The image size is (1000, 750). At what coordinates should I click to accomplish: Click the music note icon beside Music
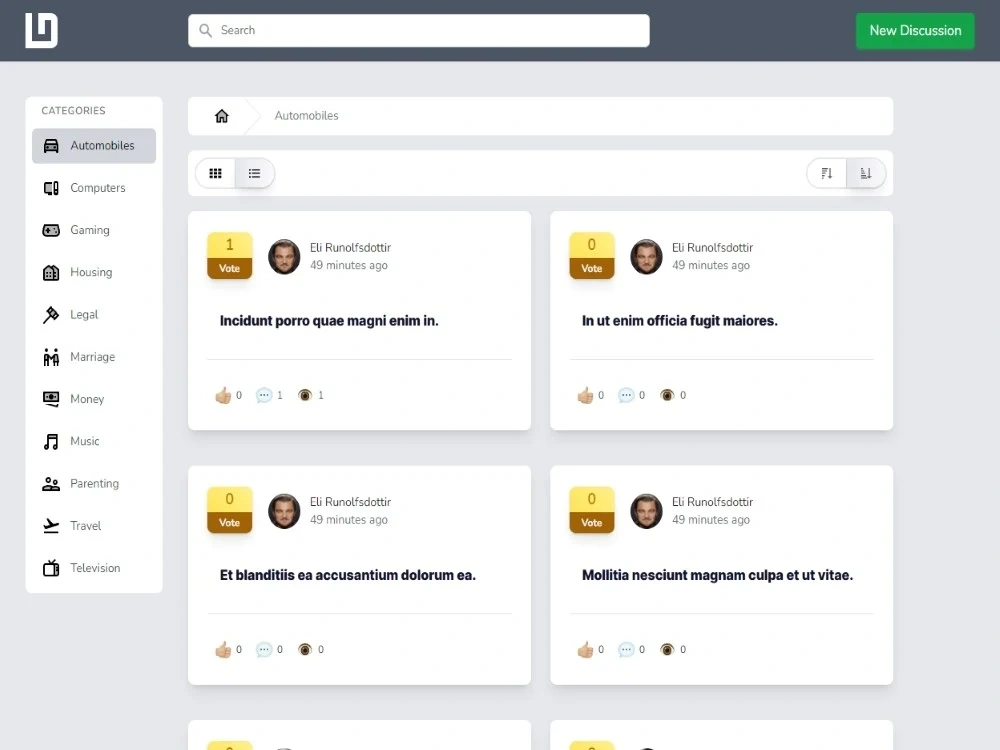pos(51,441)
